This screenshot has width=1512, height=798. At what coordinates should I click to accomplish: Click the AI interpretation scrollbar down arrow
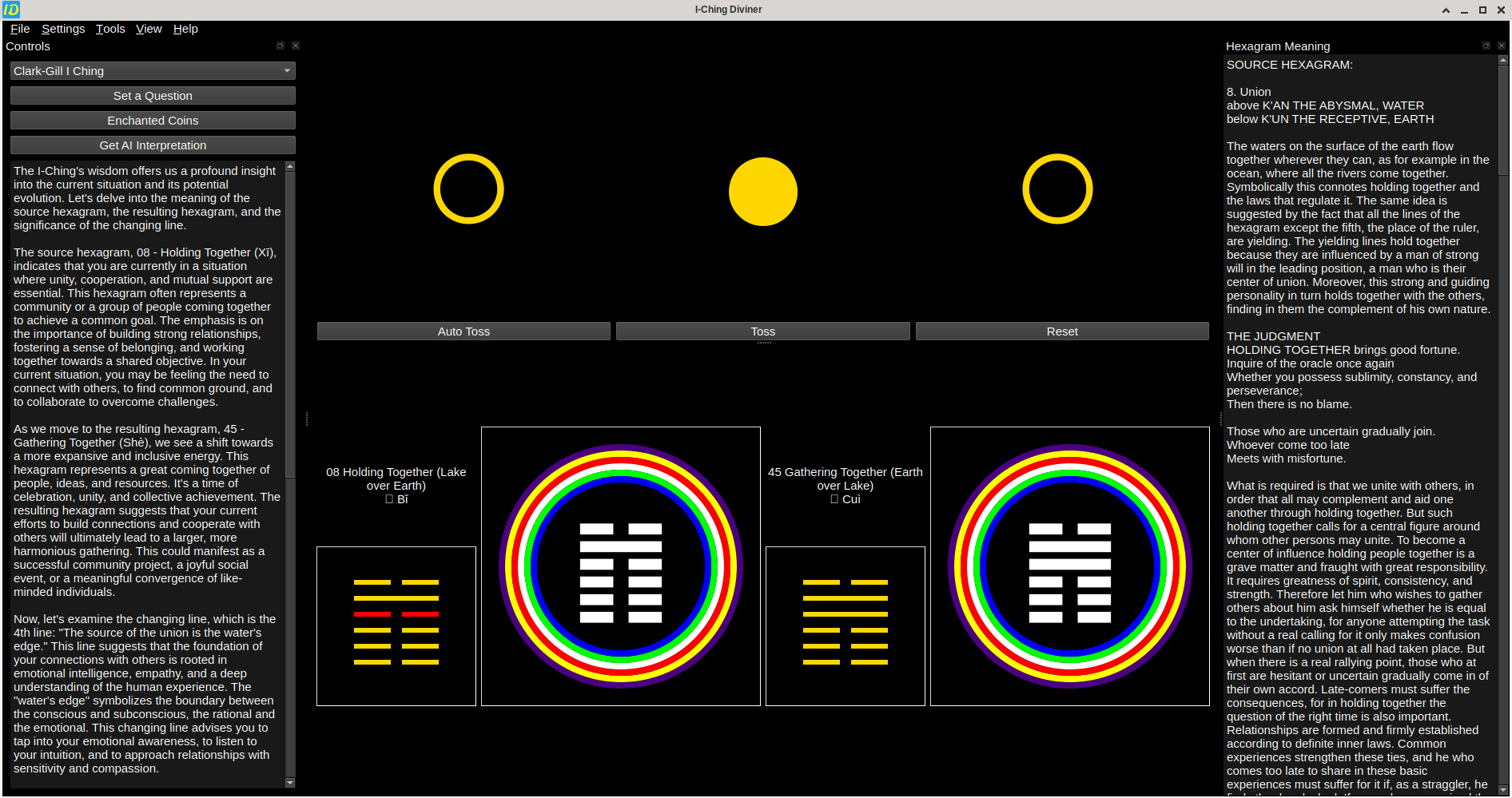(x=290, y=783)
